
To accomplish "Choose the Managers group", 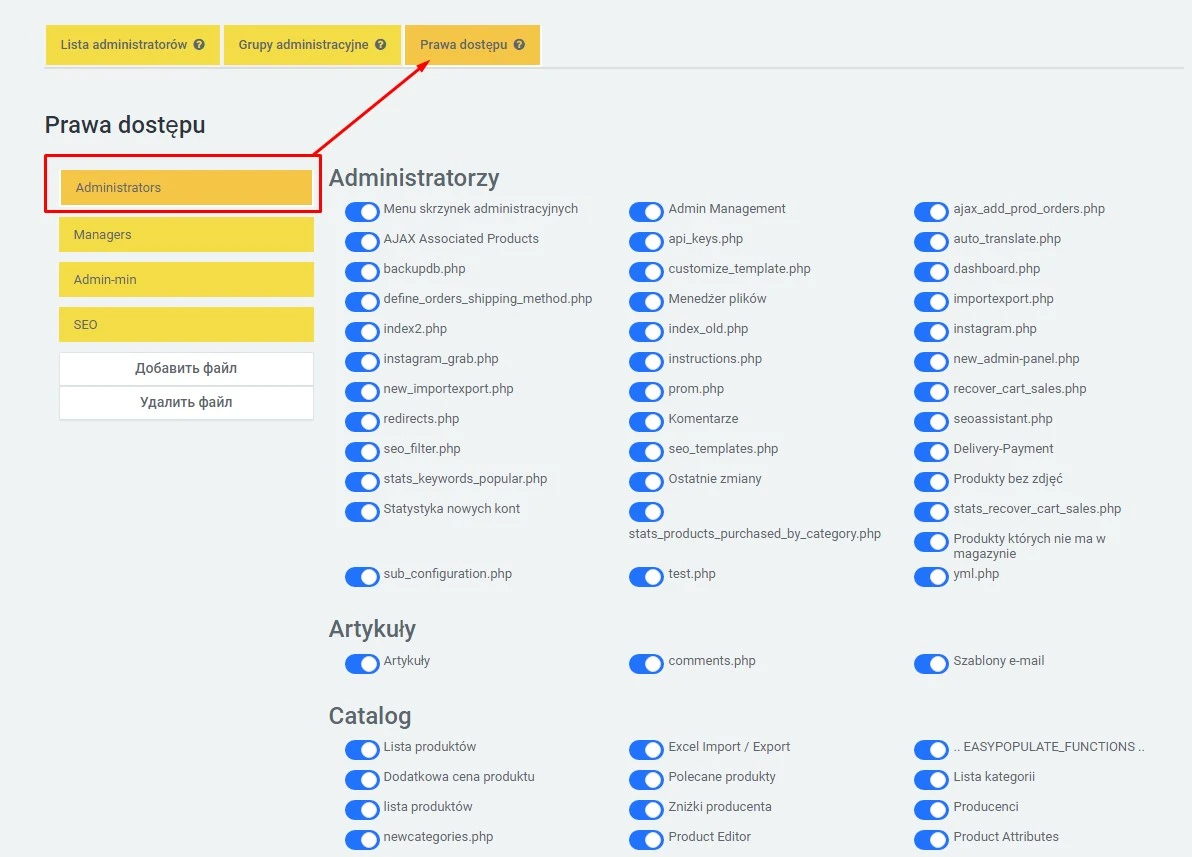I will pyautogui.click(x=186, y=235).
